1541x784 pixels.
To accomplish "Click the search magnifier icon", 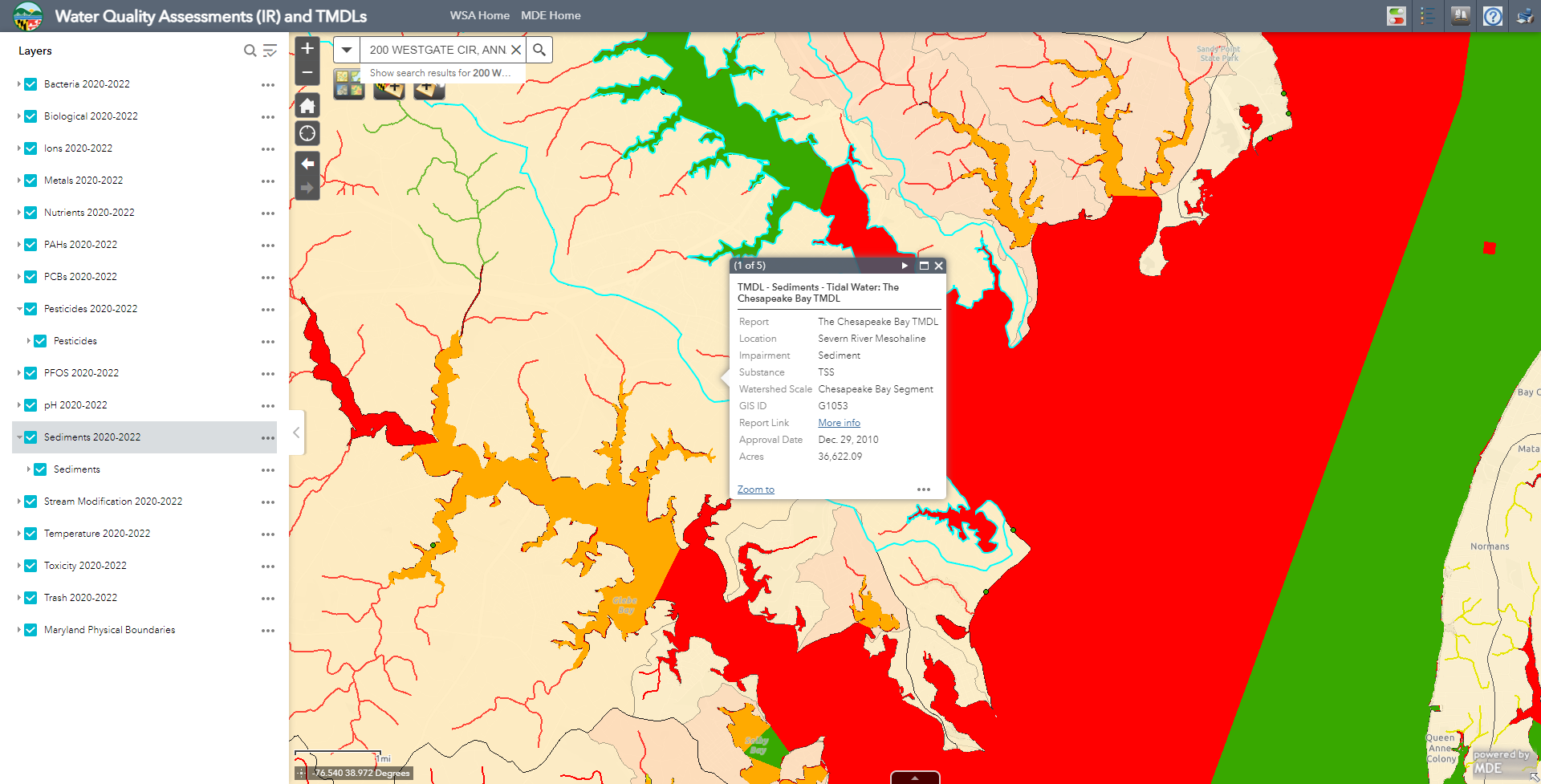I will [539, 49].
